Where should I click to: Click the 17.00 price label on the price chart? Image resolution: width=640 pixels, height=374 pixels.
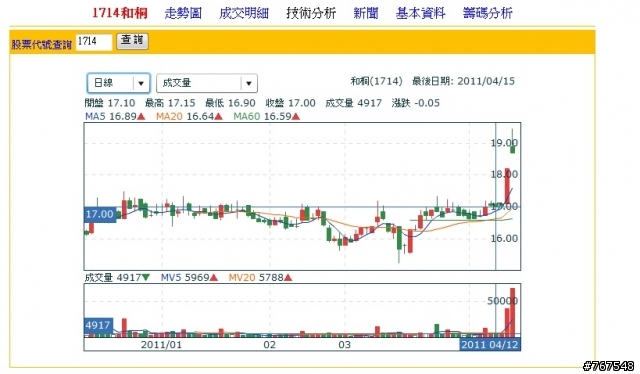point(100,214)
